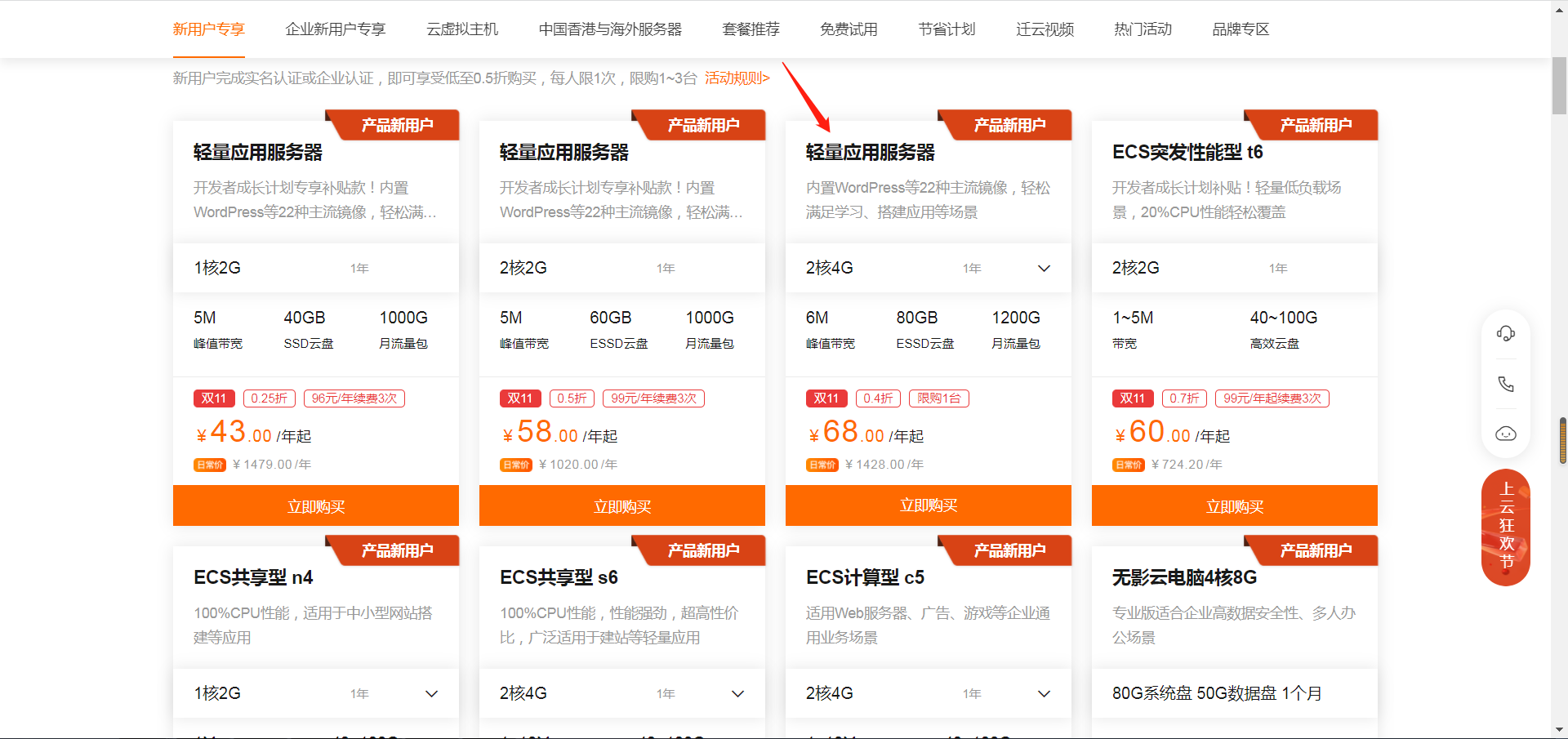Click the 0.7折 discount tag
1568x739 pixels.
1184,398
